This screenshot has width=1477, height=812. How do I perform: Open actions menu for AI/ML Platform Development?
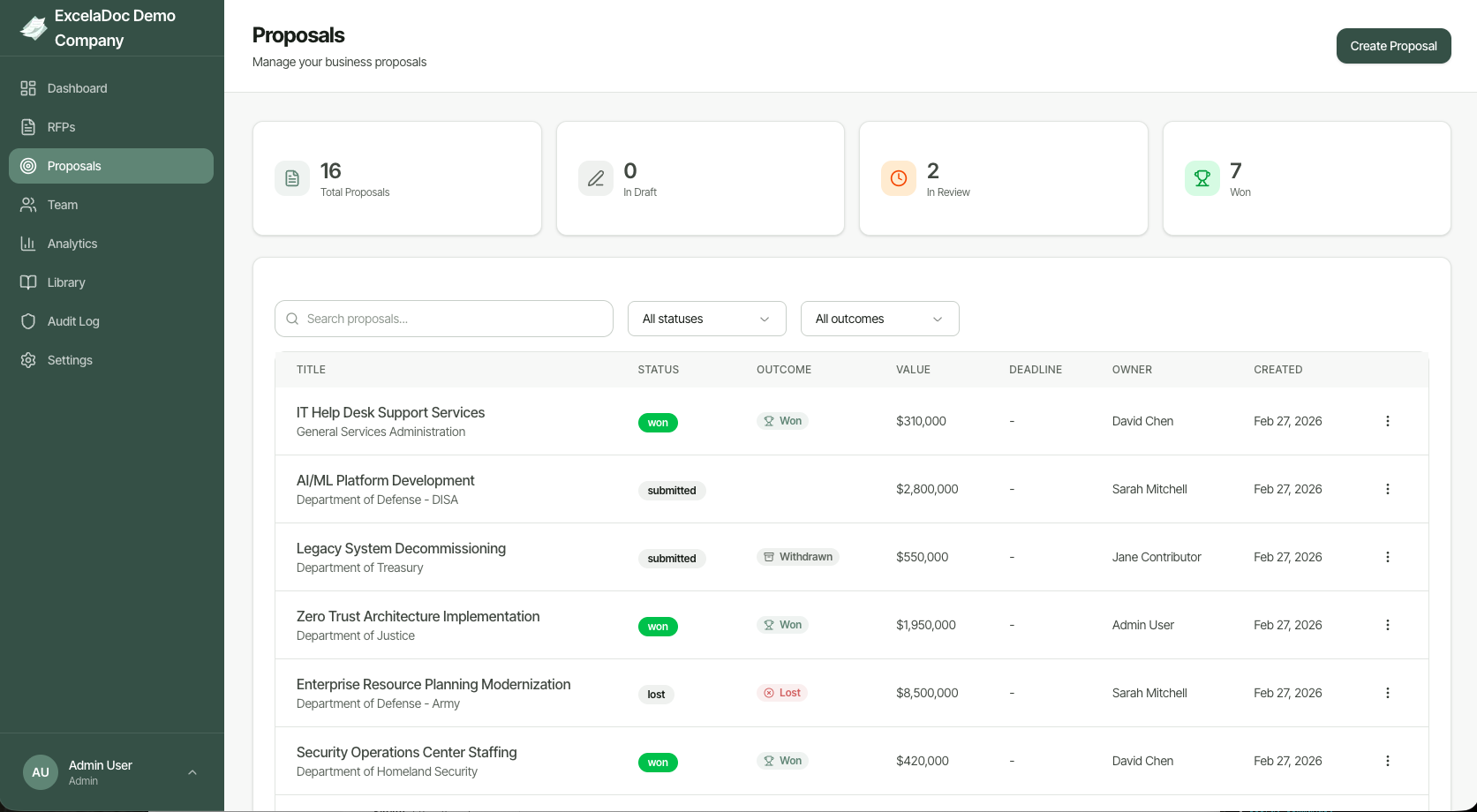coord(1388,489)
